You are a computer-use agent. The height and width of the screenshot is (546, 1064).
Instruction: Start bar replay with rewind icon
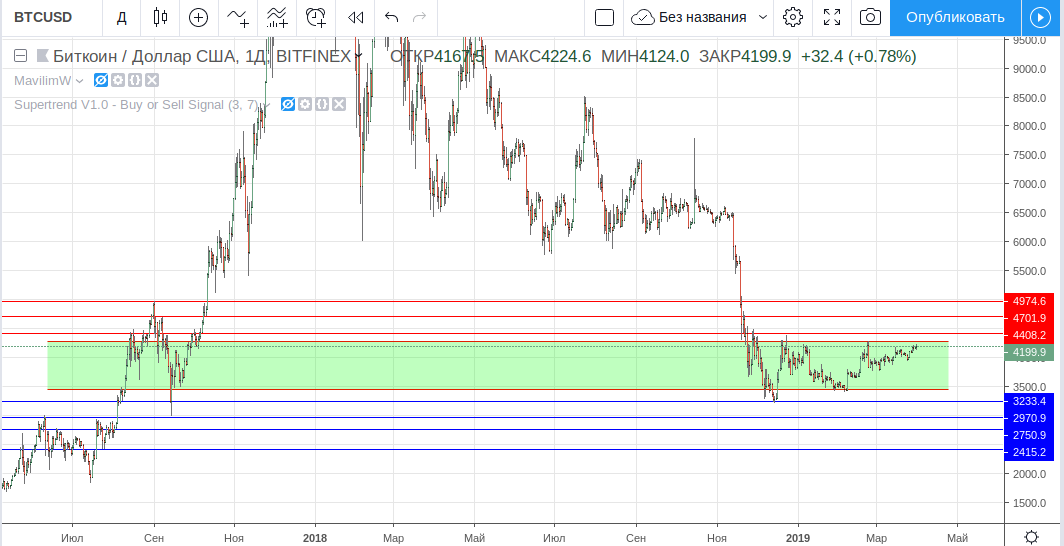coord(355,17)
